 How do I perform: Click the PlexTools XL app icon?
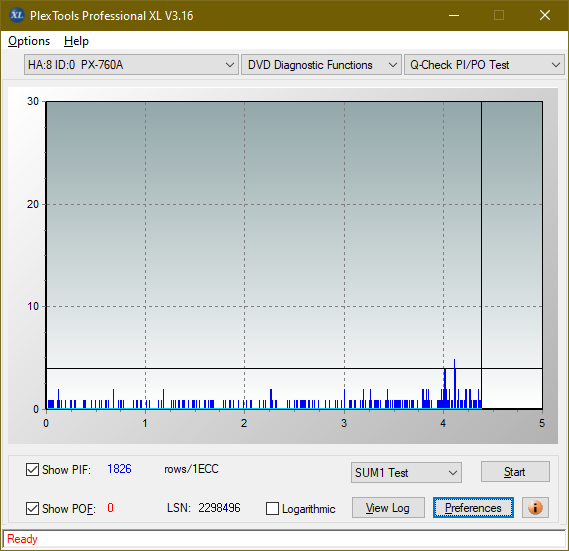pos(17,15)
